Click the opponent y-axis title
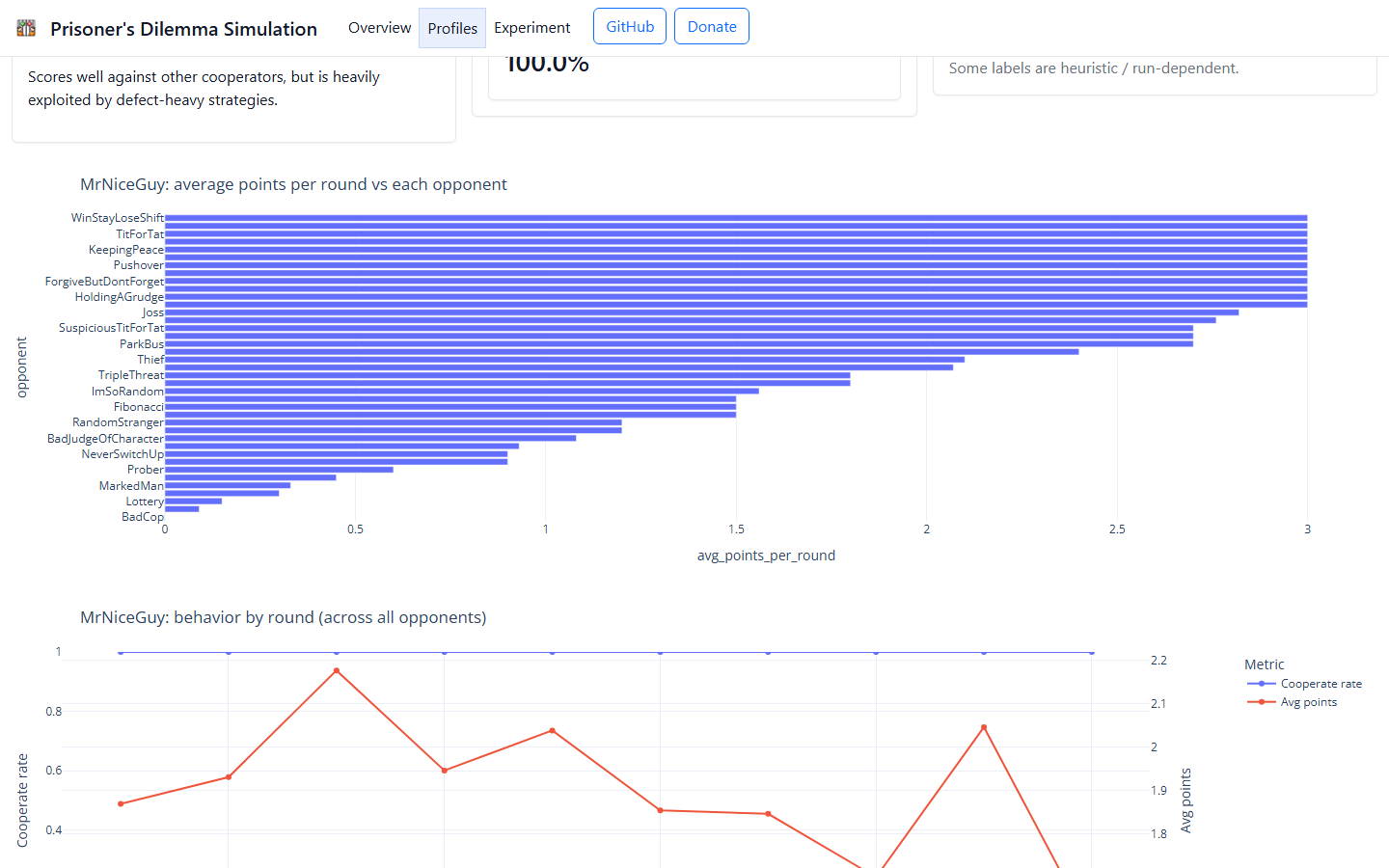The height and width of the screenshot is (868, 1389). tap(23, 366)
